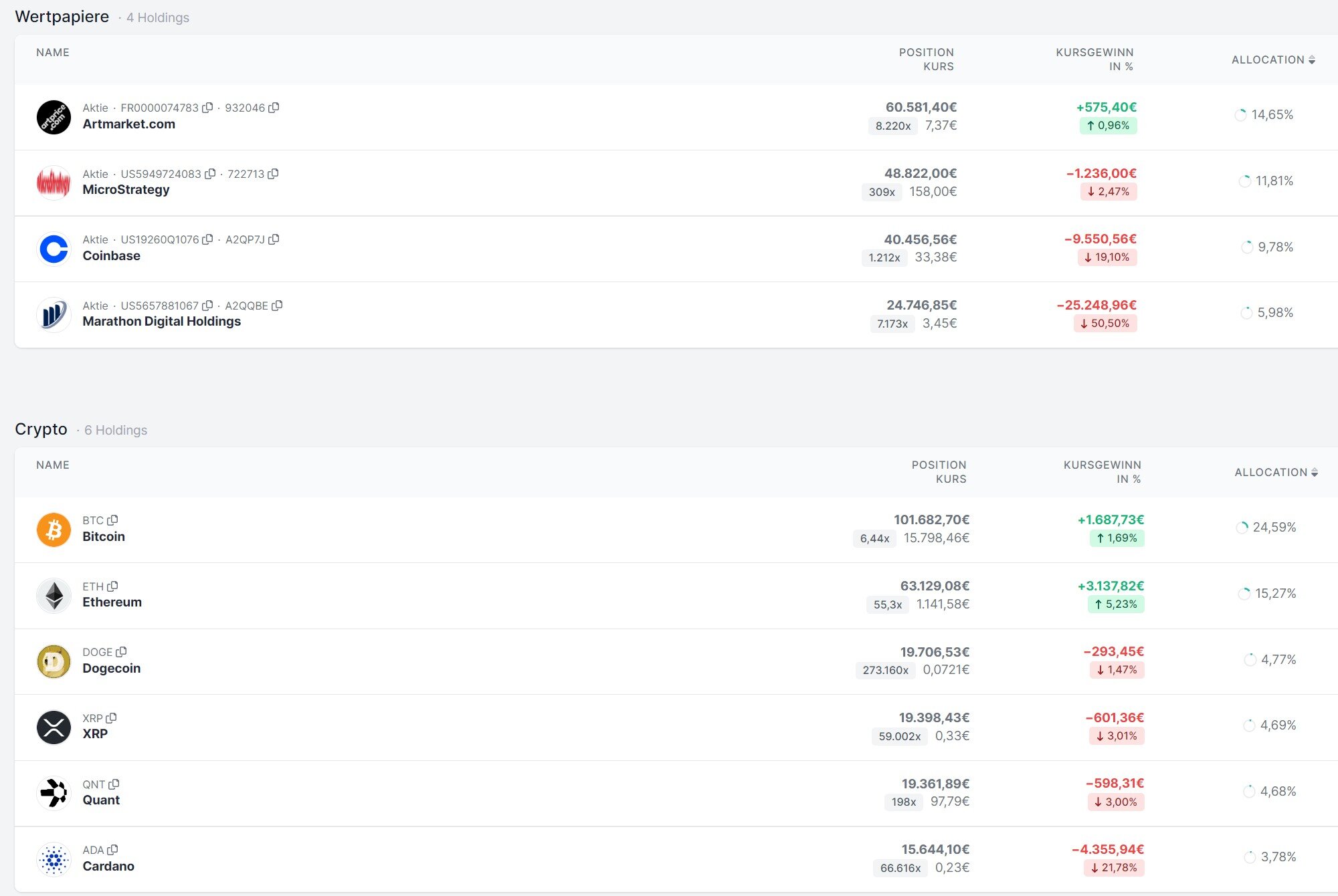The image size is (1338, 896).
Task: Copy the BTC ticker symbol
Action: 112,520
